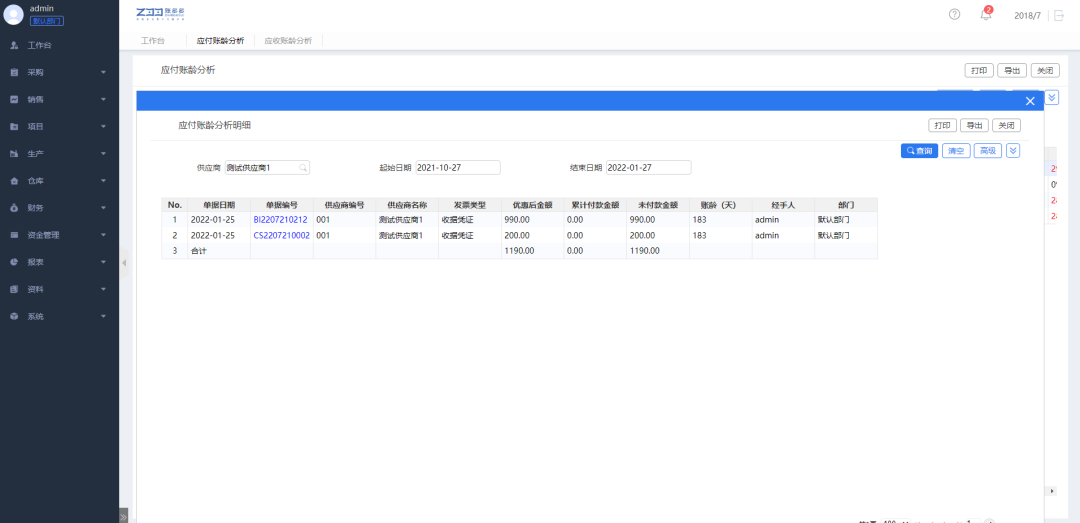Viewport: 1080px width, 523px height.
Task: Click the logout icon in header
Action: pos(1059,15)
